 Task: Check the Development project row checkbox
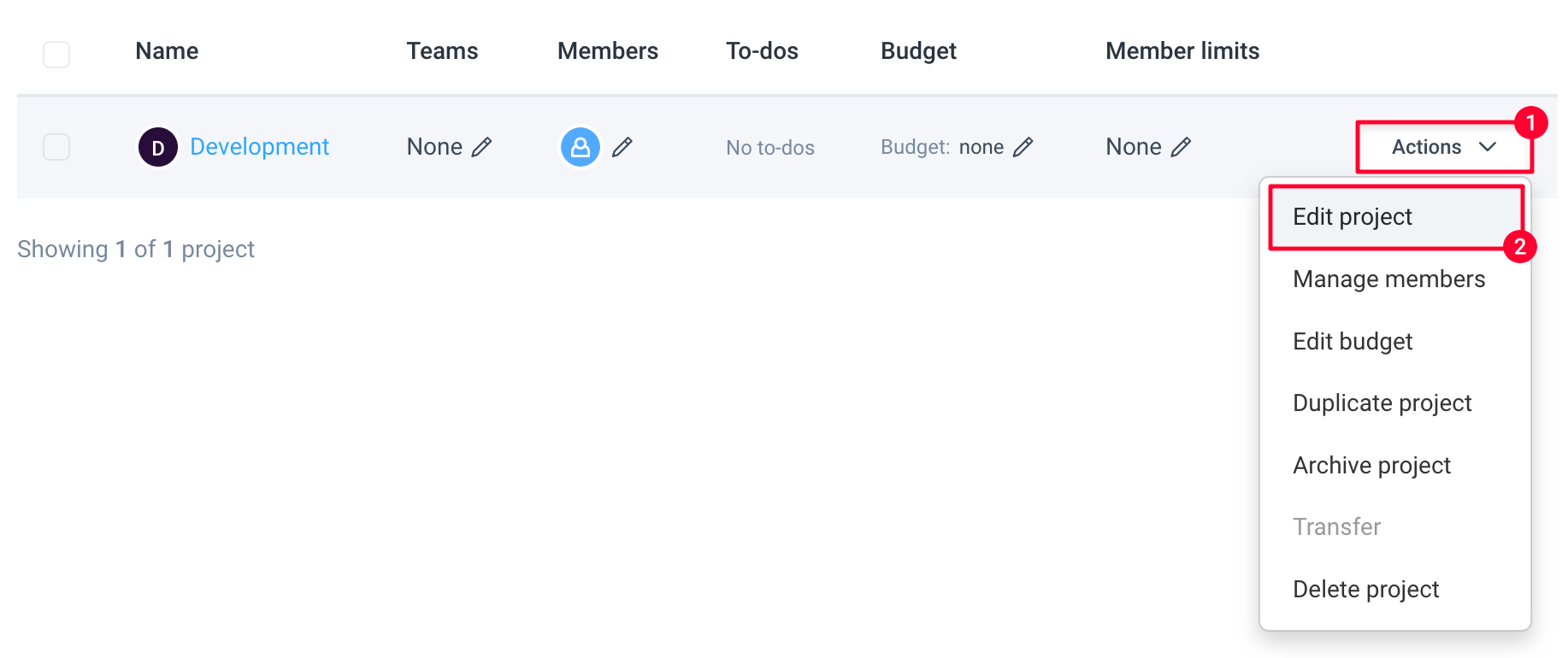tap(56, 147)
